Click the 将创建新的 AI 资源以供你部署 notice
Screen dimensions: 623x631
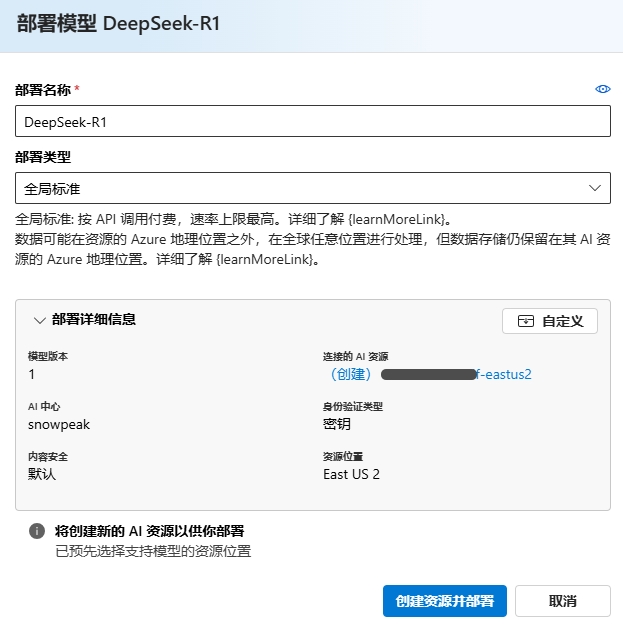[x=149, y=531]
